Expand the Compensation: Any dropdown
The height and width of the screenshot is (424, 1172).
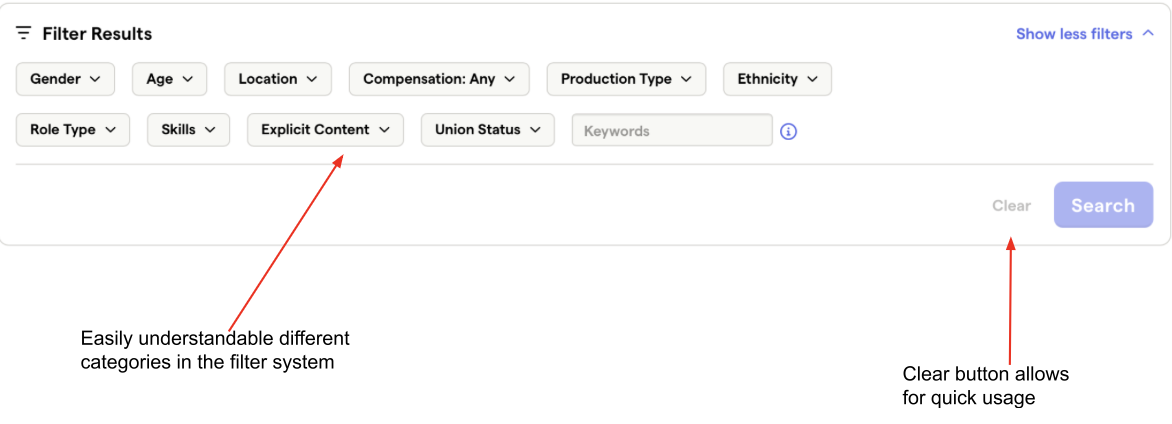(439, 79)
